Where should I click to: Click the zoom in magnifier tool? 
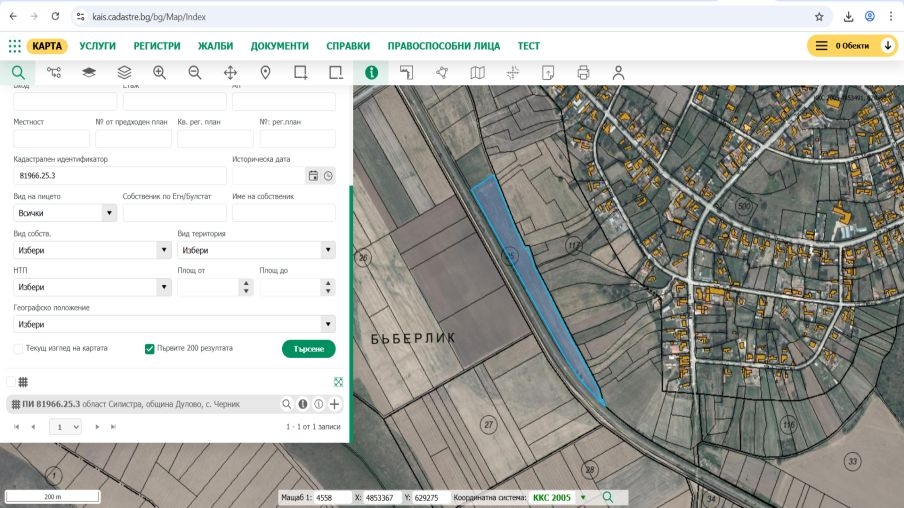click(160, 72)
